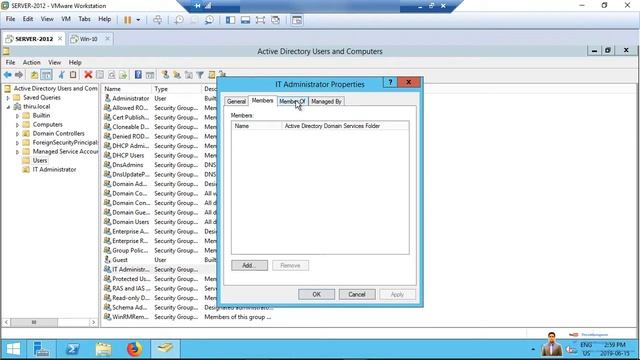This screenshot has height=360, width=640.
Task: Open the ADUC View menu
Action: [54, 62]
